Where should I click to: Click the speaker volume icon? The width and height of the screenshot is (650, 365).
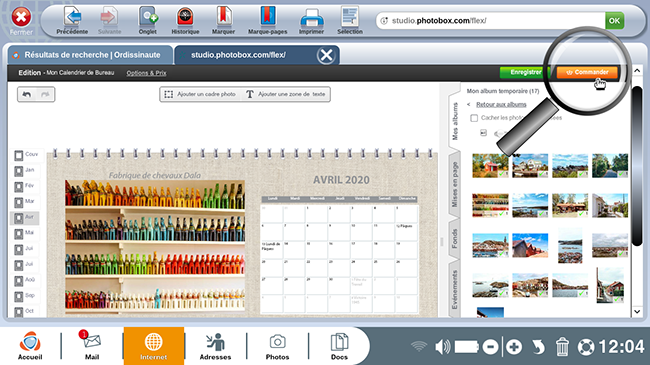[x=442, y=347]
